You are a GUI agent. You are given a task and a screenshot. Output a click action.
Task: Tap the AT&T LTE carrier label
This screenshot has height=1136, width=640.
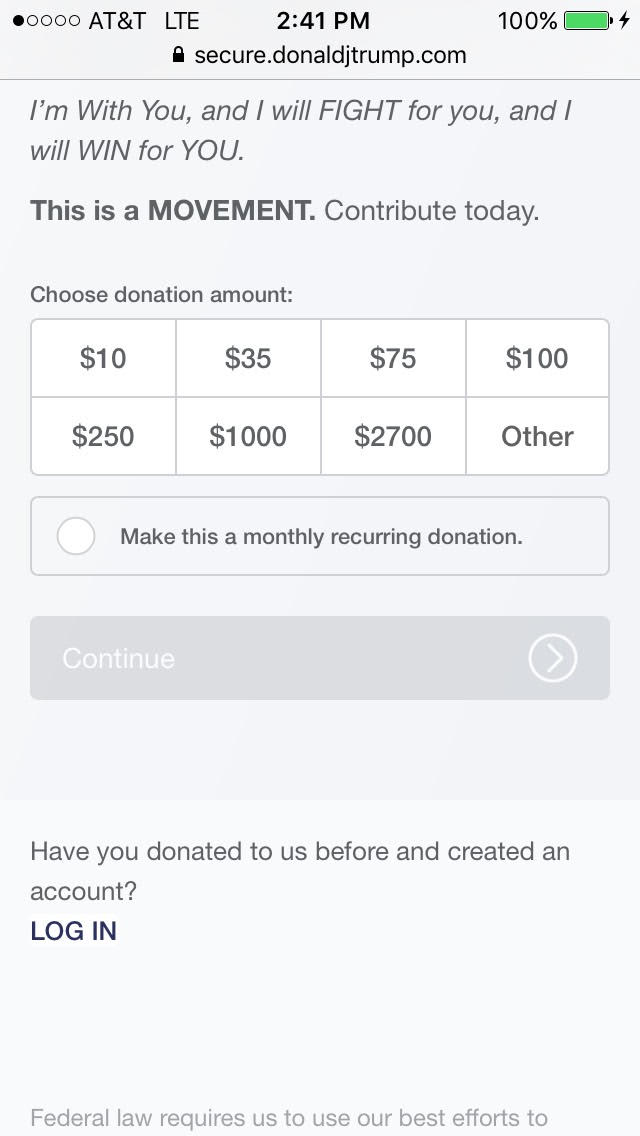point(144,20)
